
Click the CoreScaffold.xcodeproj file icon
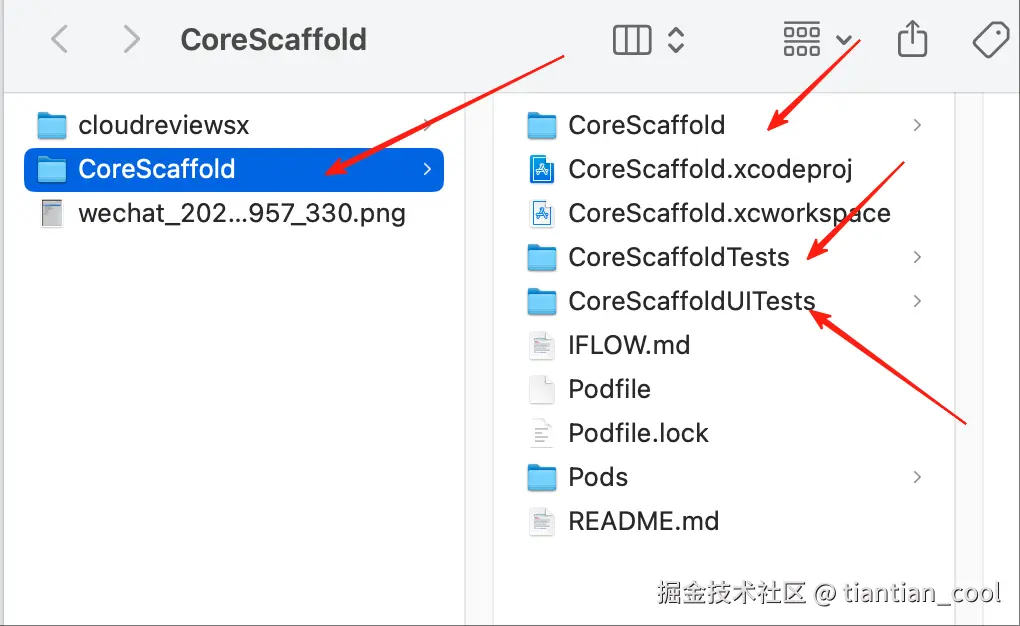(x=541, y=169)
